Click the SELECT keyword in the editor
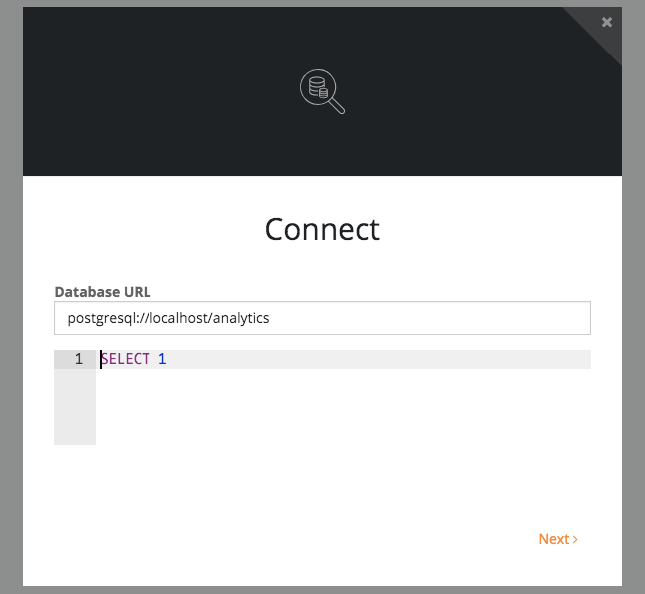 [x=125, y=359]
